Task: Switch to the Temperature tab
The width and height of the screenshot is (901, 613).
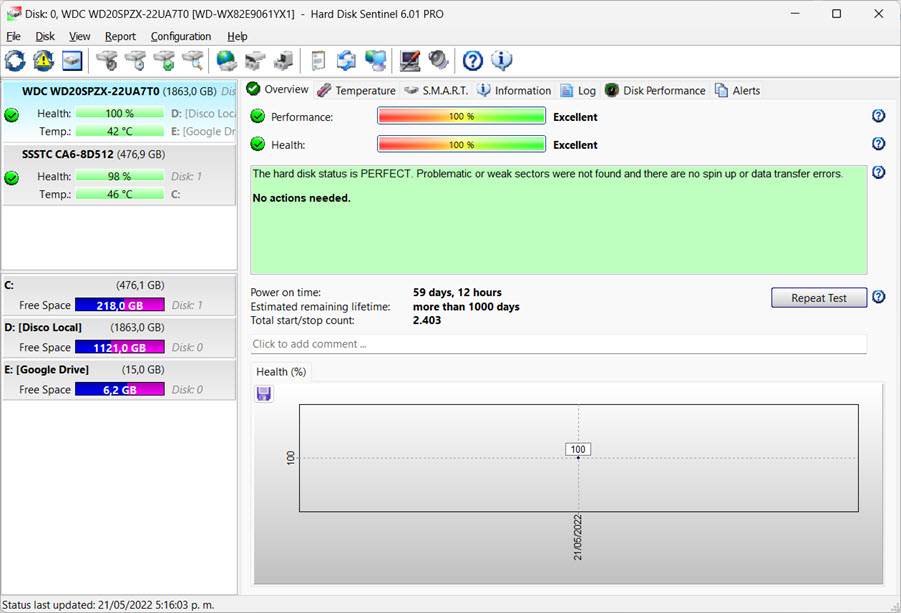Action: pos(356,90)
